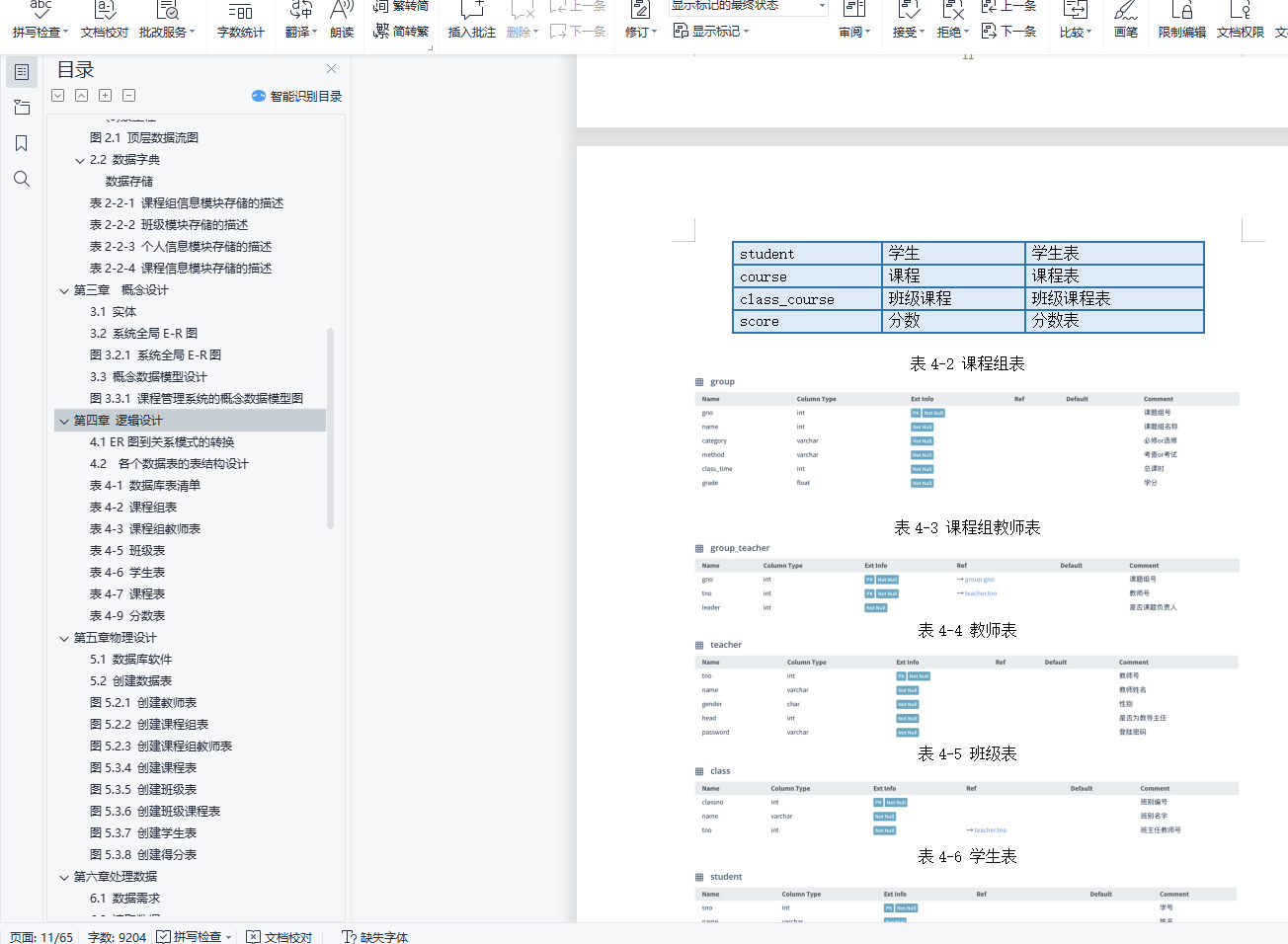Viewport: 1288px width, 944px height.
Task: Open the chapter navigation icon in sidebar
Action: point(22,108)
